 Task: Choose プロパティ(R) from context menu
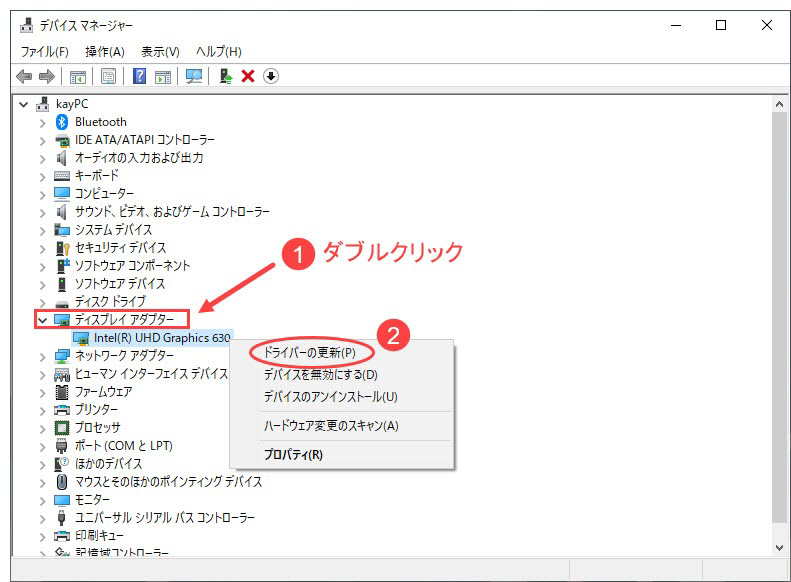[293, 454]
